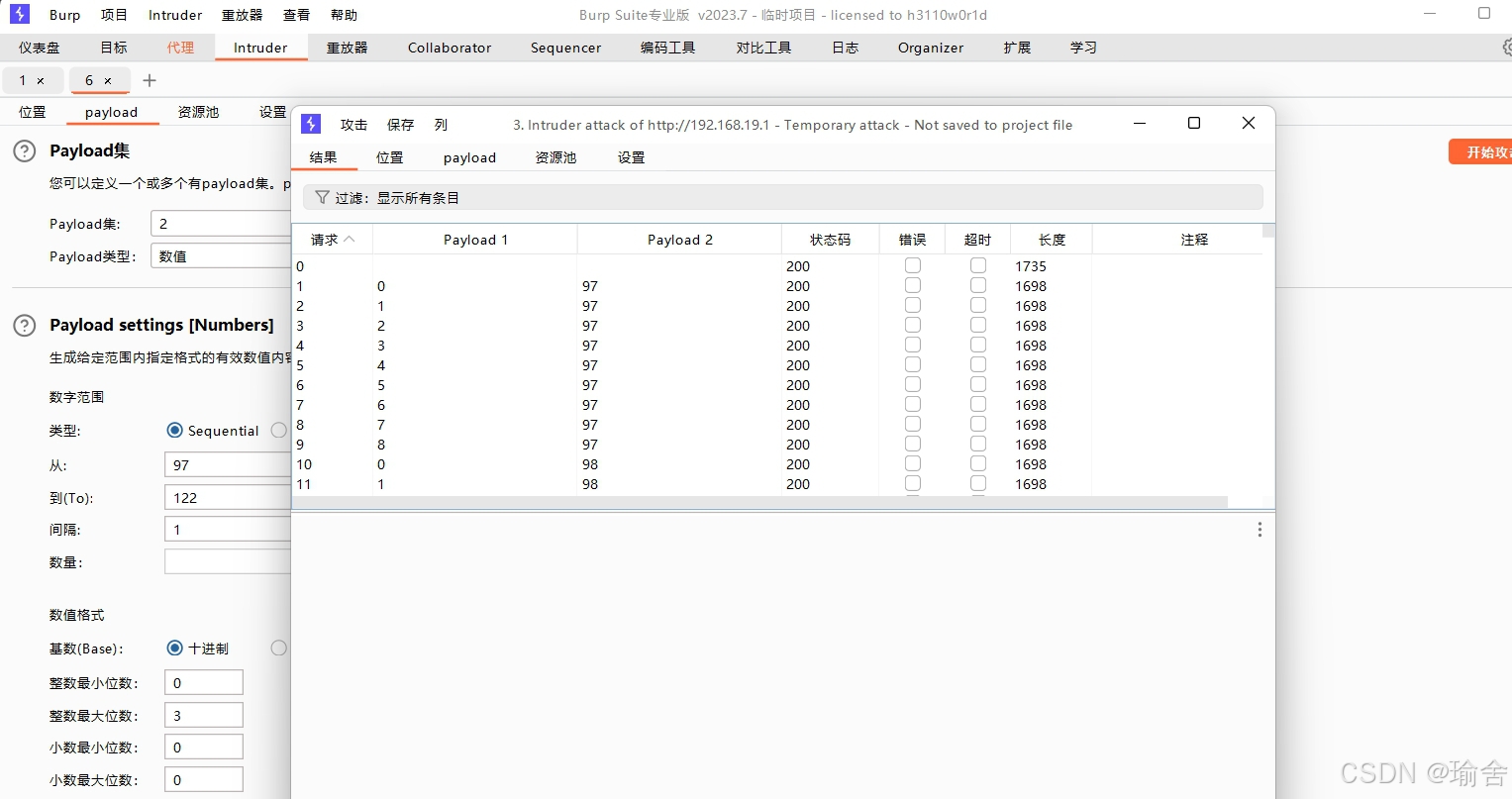
Task: Click the filter bar 显示所有条目
Action: (x=782, y=197)
